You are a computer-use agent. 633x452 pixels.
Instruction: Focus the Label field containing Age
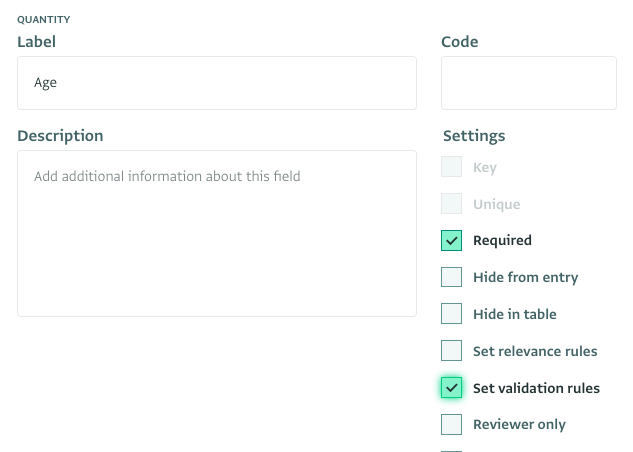point(217,83)
